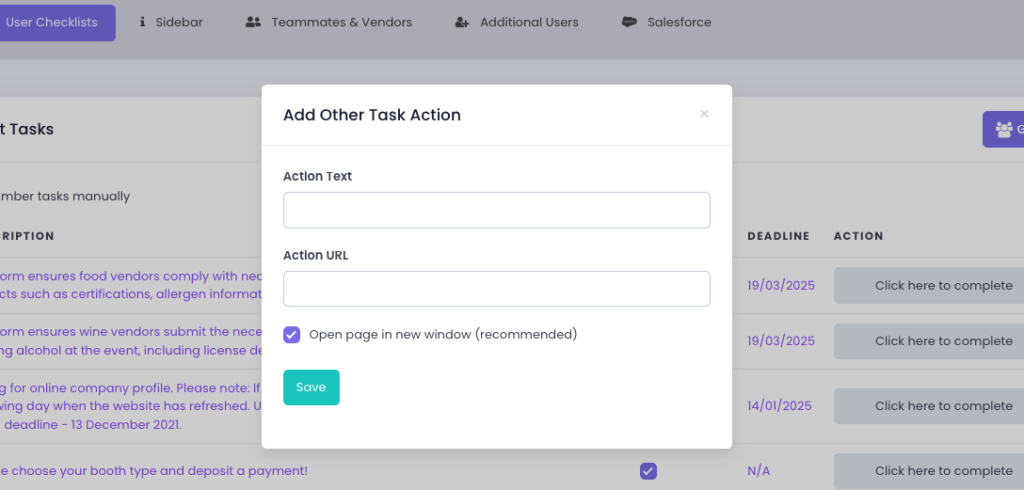Viewport: 1024px width, 490px height.
Task: Click the last row's complete button
Action: coord(930,471)
